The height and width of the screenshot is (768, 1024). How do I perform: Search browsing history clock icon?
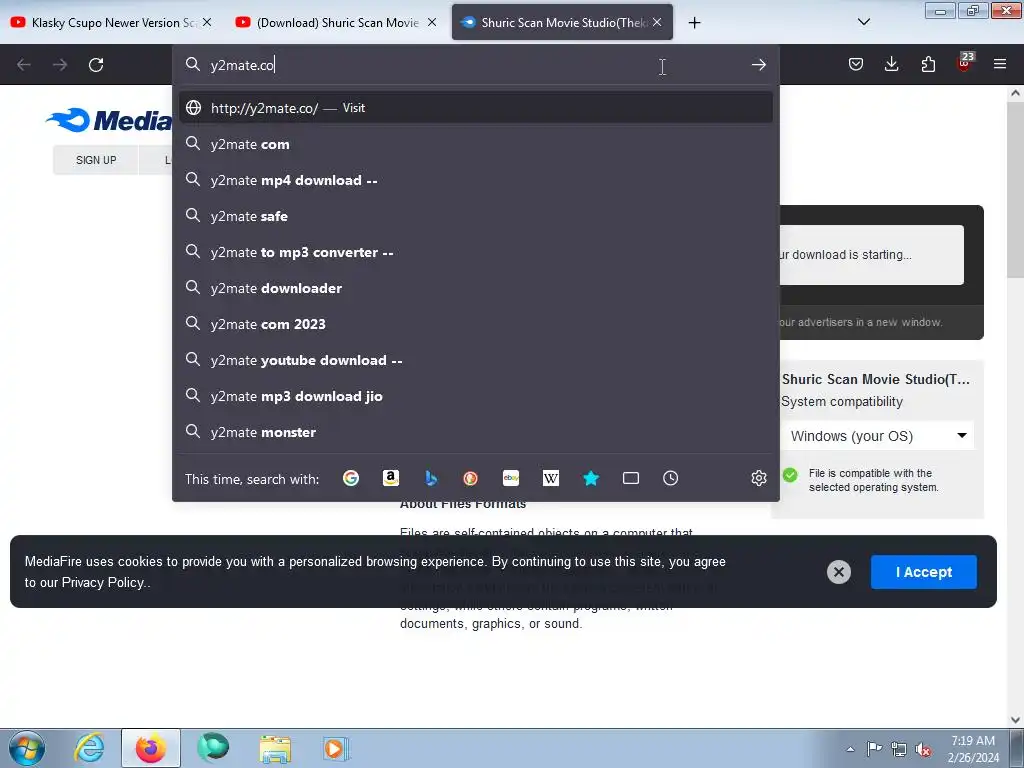[671, 478]
